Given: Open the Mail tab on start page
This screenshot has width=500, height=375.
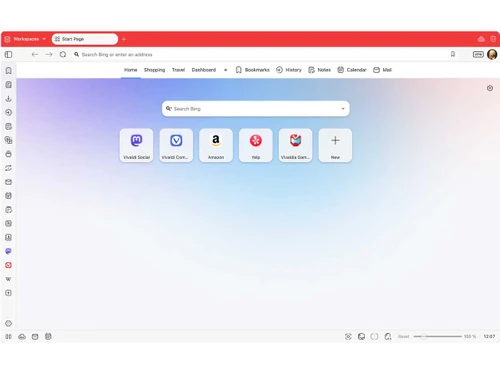Looking at the screenshot, I should [x=382, y=70].
